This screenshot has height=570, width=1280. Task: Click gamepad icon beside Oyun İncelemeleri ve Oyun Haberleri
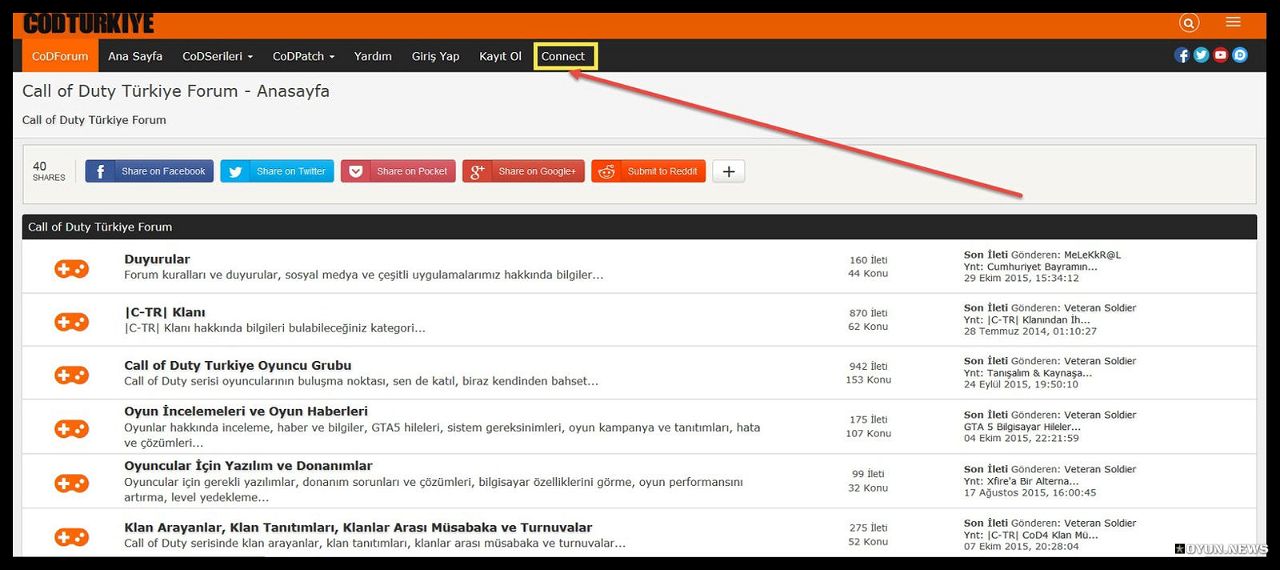pos(71,428)
